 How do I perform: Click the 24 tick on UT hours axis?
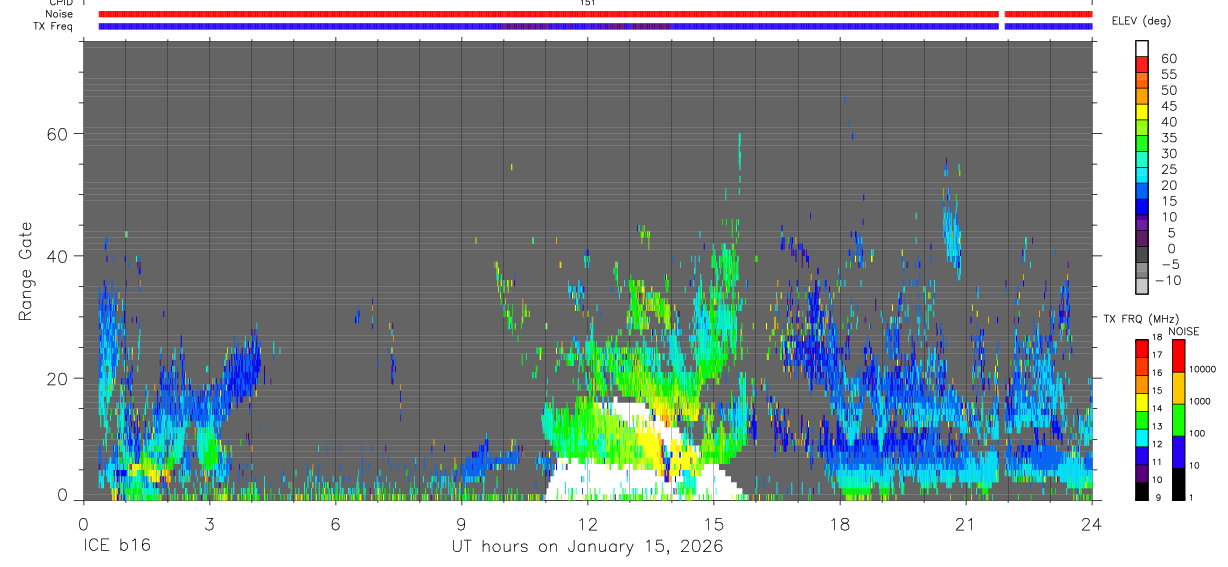(1091, 524)
